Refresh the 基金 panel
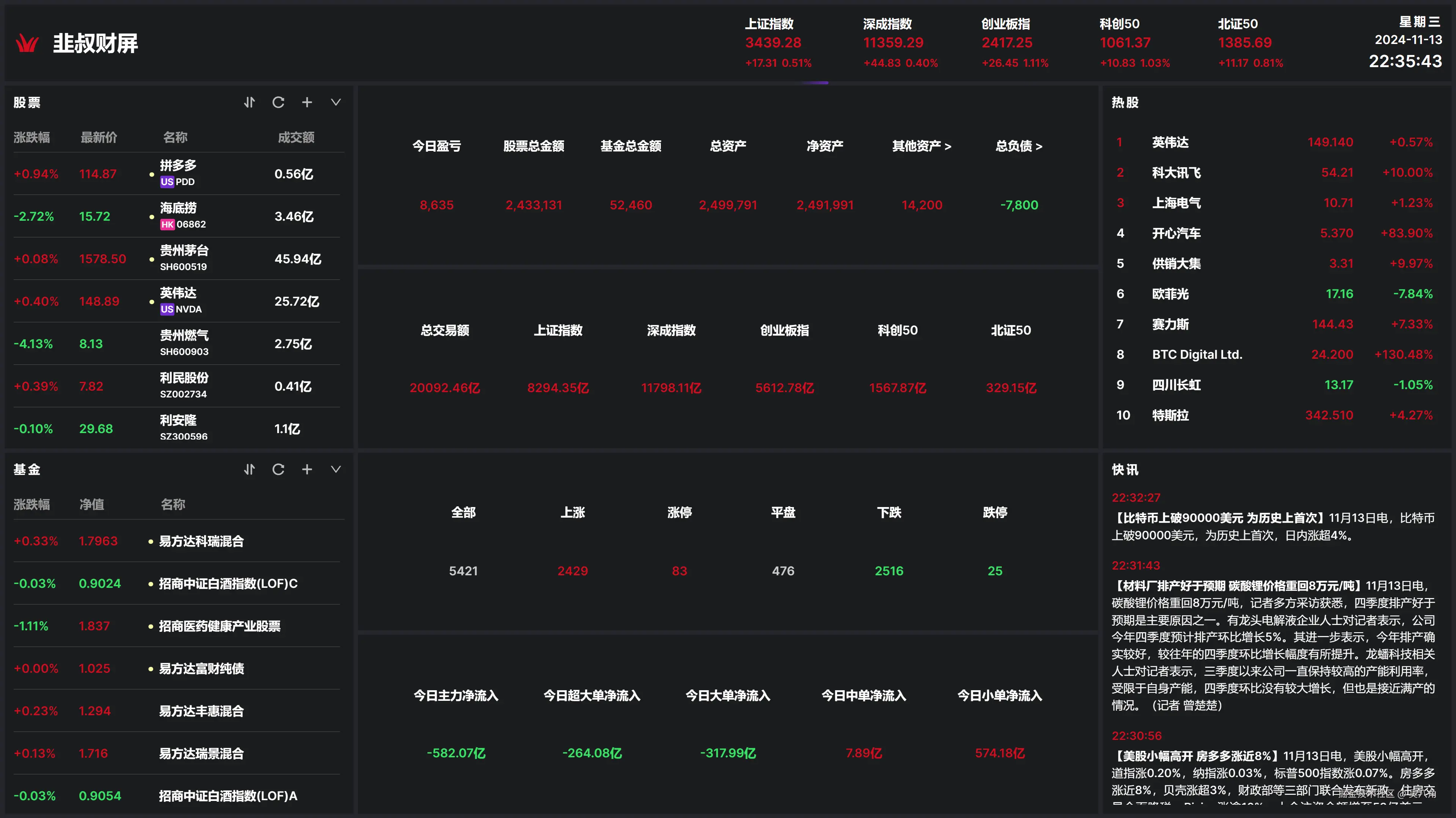 278,469
